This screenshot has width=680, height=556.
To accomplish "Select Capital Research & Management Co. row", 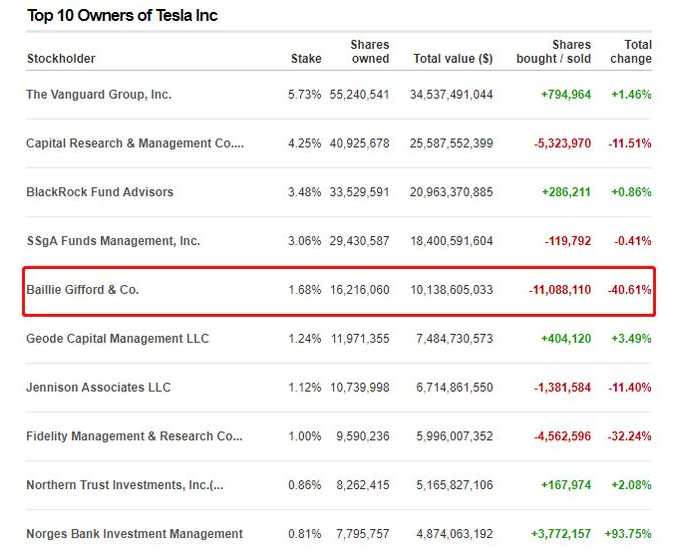I will 135,143.
